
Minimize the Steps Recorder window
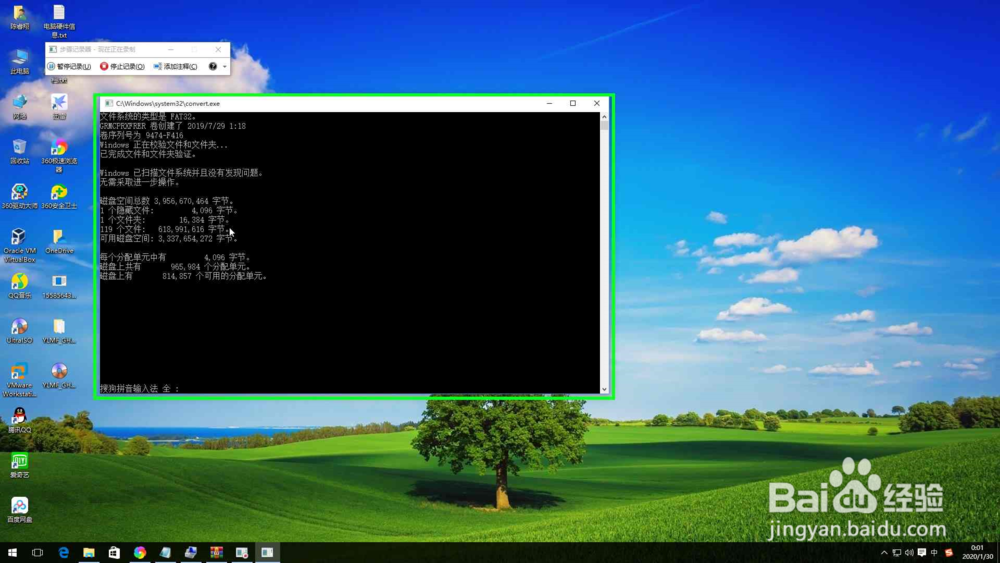(171, 50)
